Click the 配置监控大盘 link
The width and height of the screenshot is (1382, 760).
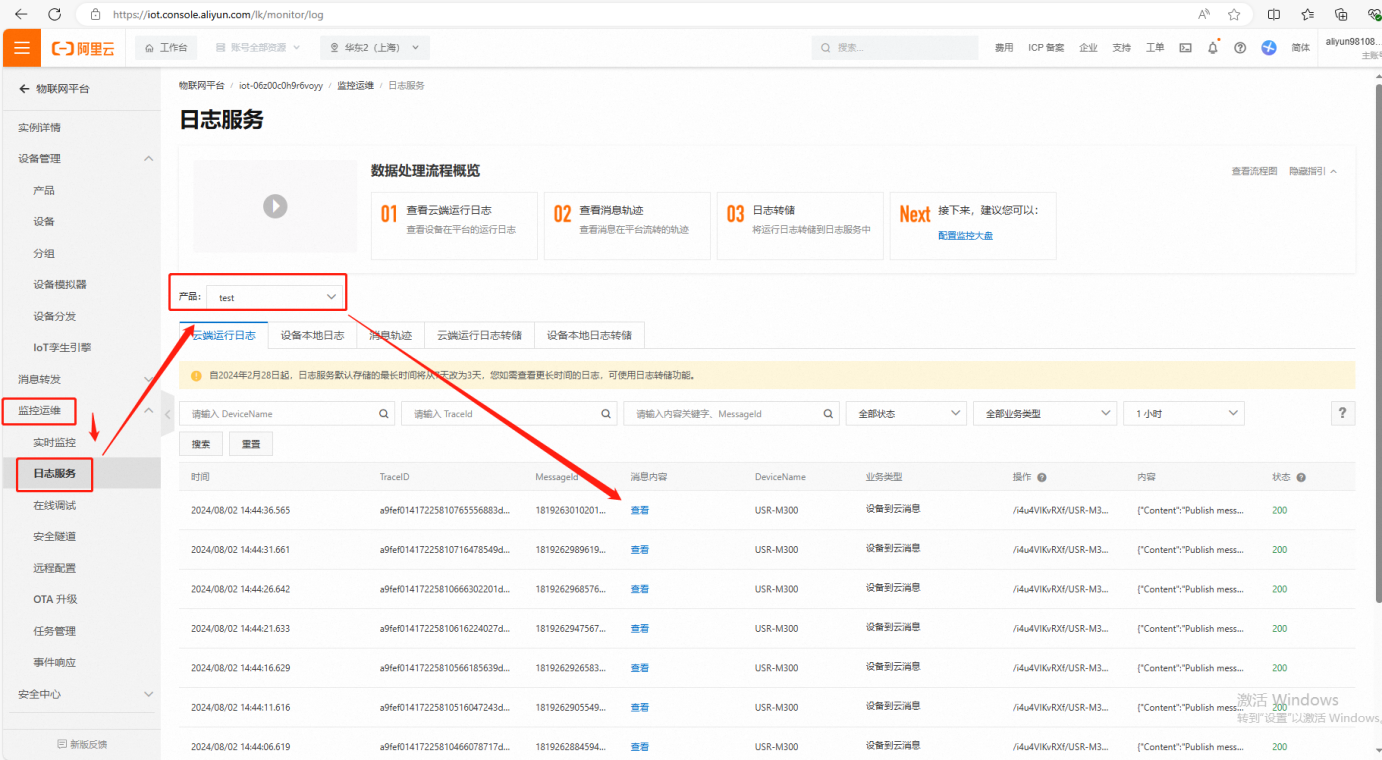pos(965,236)
